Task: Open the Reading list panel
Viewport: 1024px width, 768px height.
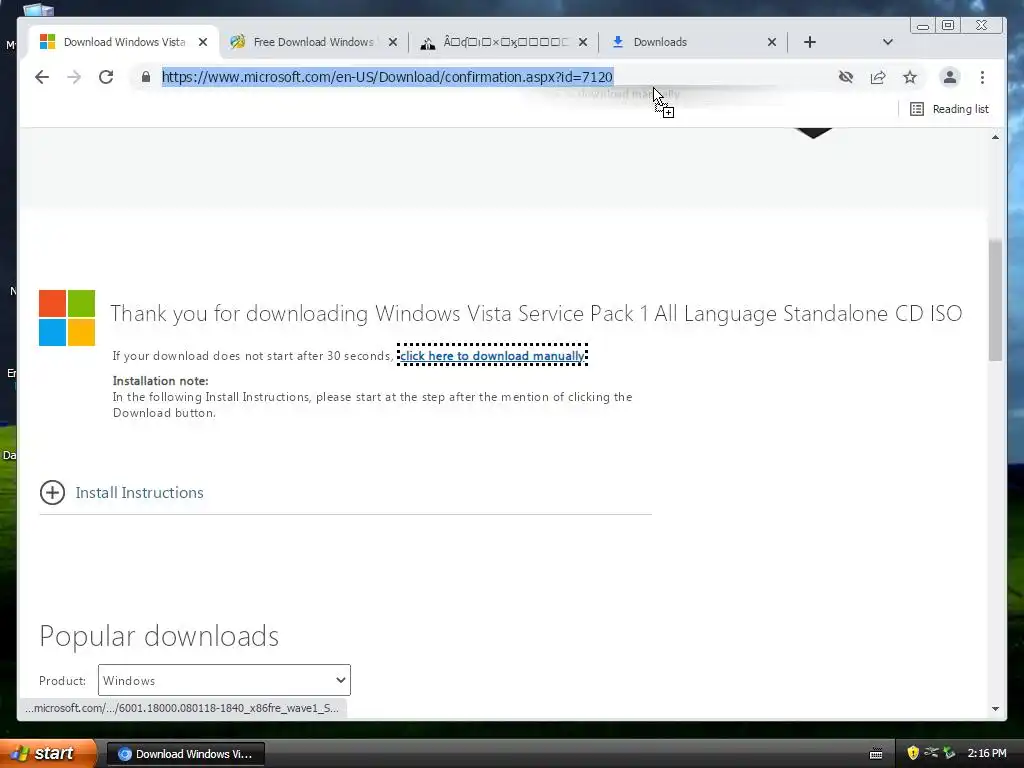Action: (x=949, y=109)
